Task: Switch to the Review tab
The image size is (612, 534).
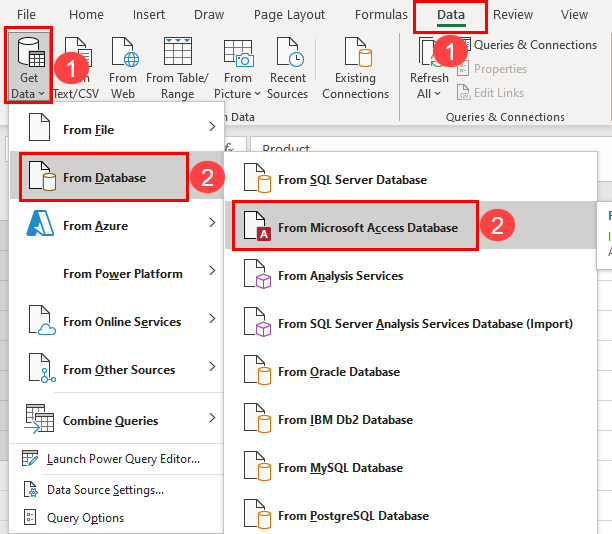Action: pos(513,15)
